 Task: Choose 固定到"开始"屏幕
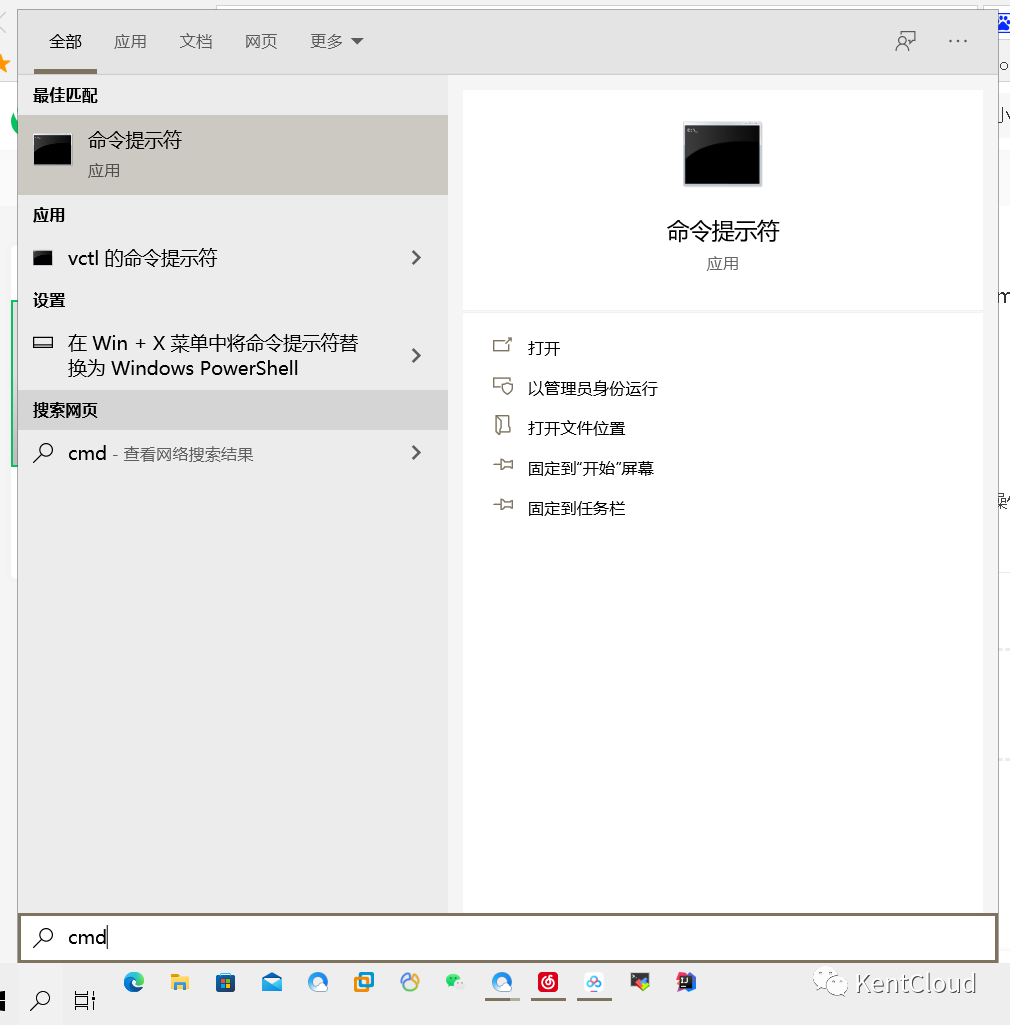[x=590, y=468]
